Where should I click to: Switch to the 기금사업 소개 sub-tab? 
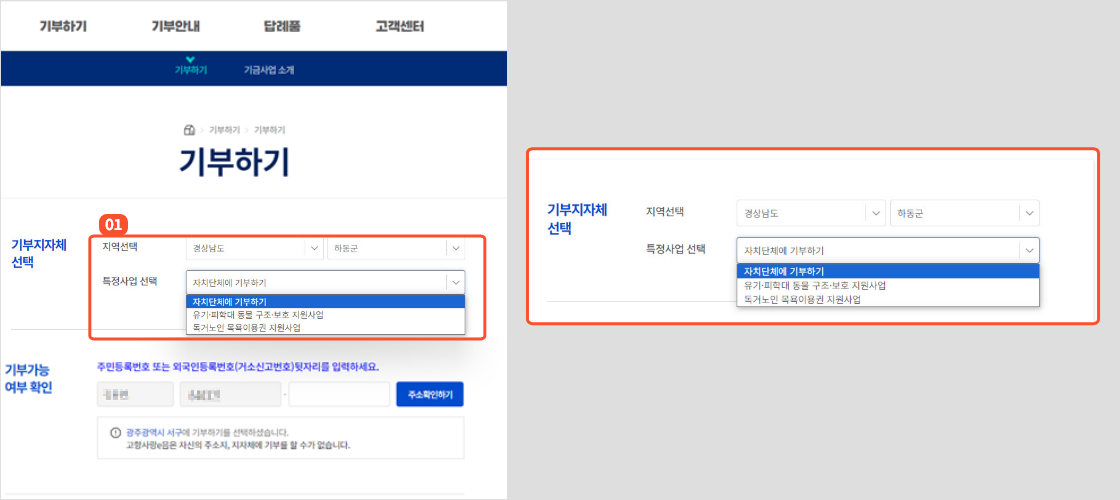coord(269,70)
